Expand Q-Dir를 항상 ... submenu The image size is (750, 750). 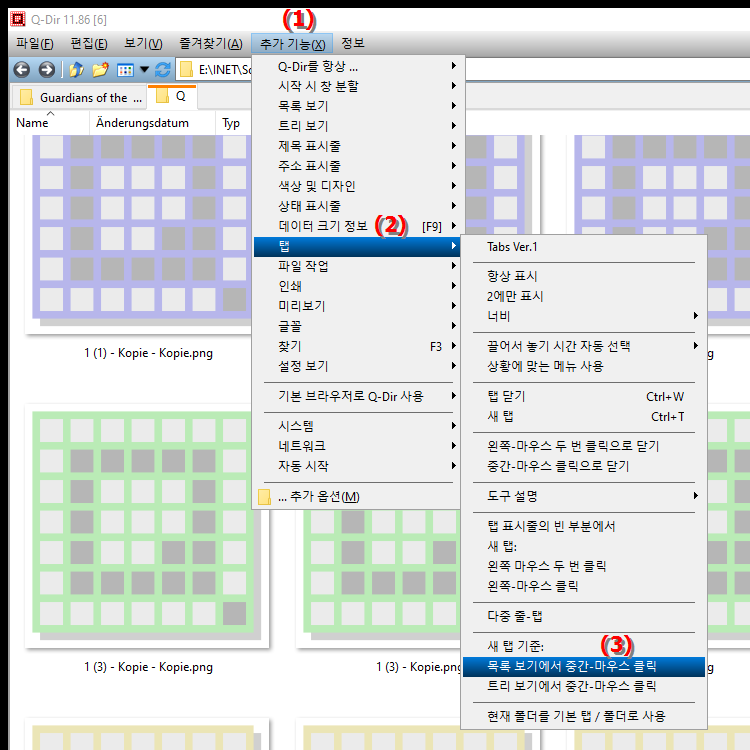pos(356,66)
